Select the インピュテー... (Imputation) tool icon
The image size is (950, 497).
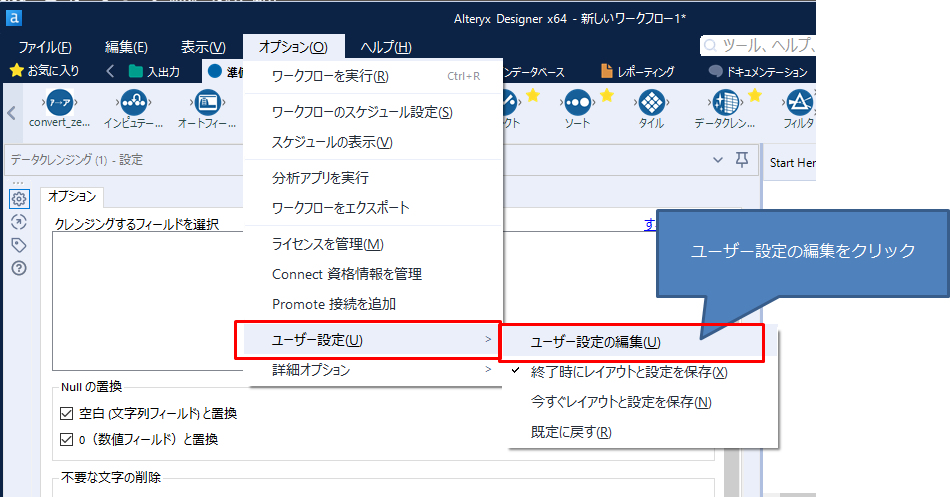coord(133,103)
